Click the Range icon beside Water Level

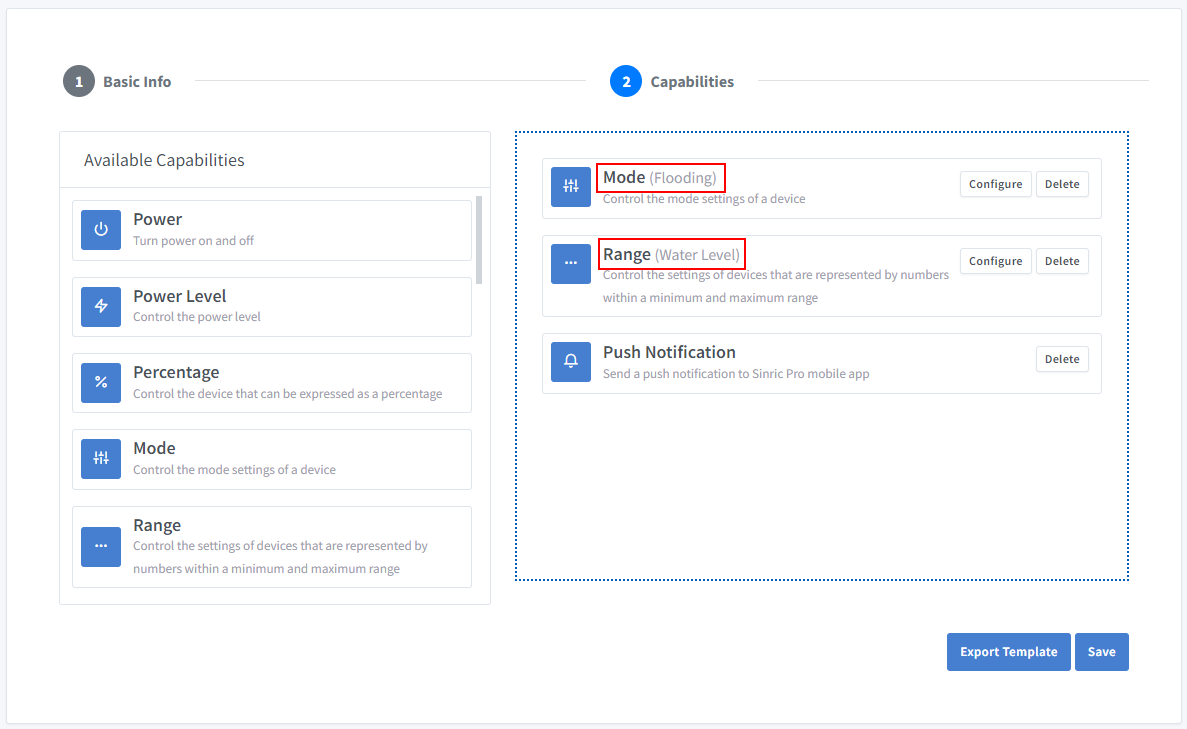(570, 263)
